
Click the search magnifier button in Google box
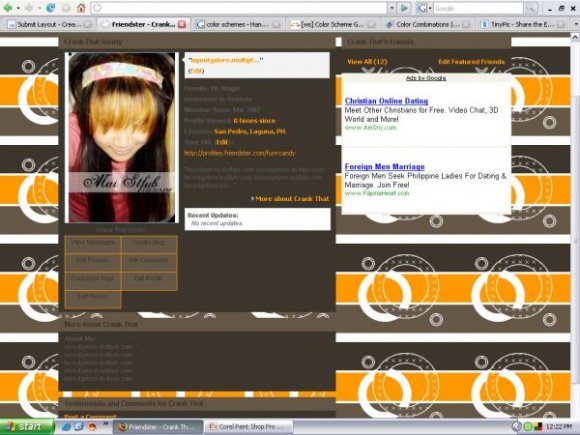530,8
